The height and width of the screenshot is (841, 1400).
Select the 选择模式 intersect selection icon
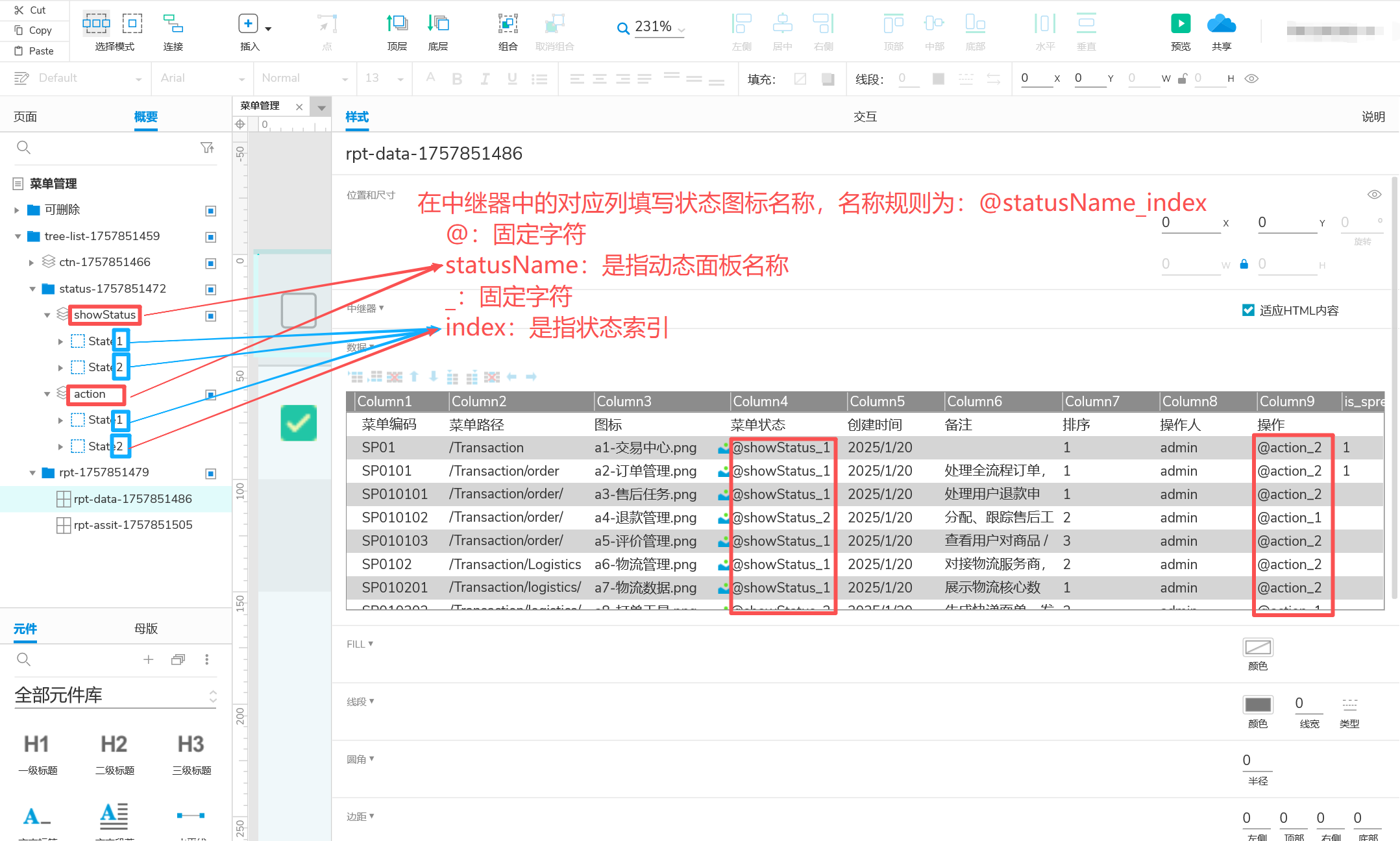[x=96, y=24]
